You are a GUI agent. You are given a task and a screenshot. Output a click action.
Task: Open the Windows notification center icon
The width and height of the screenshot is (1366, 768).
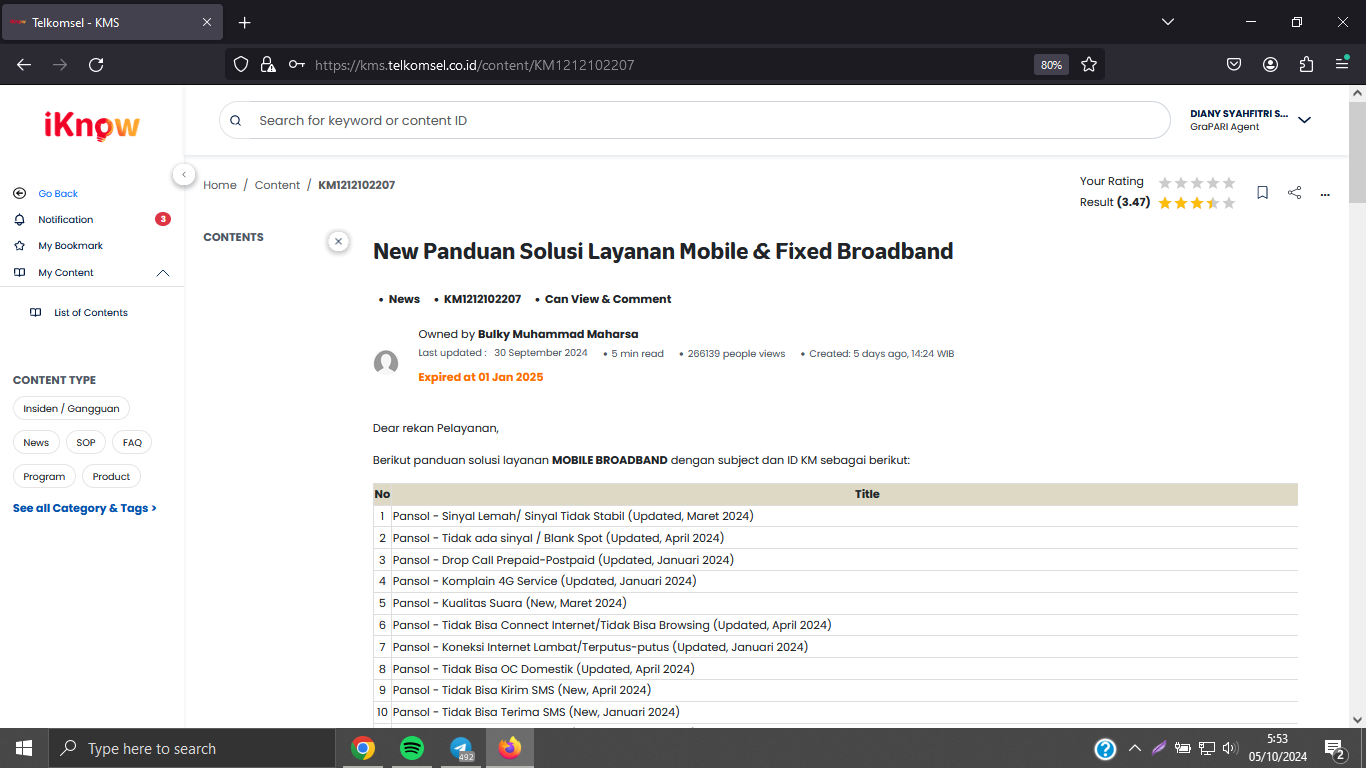1334,748
